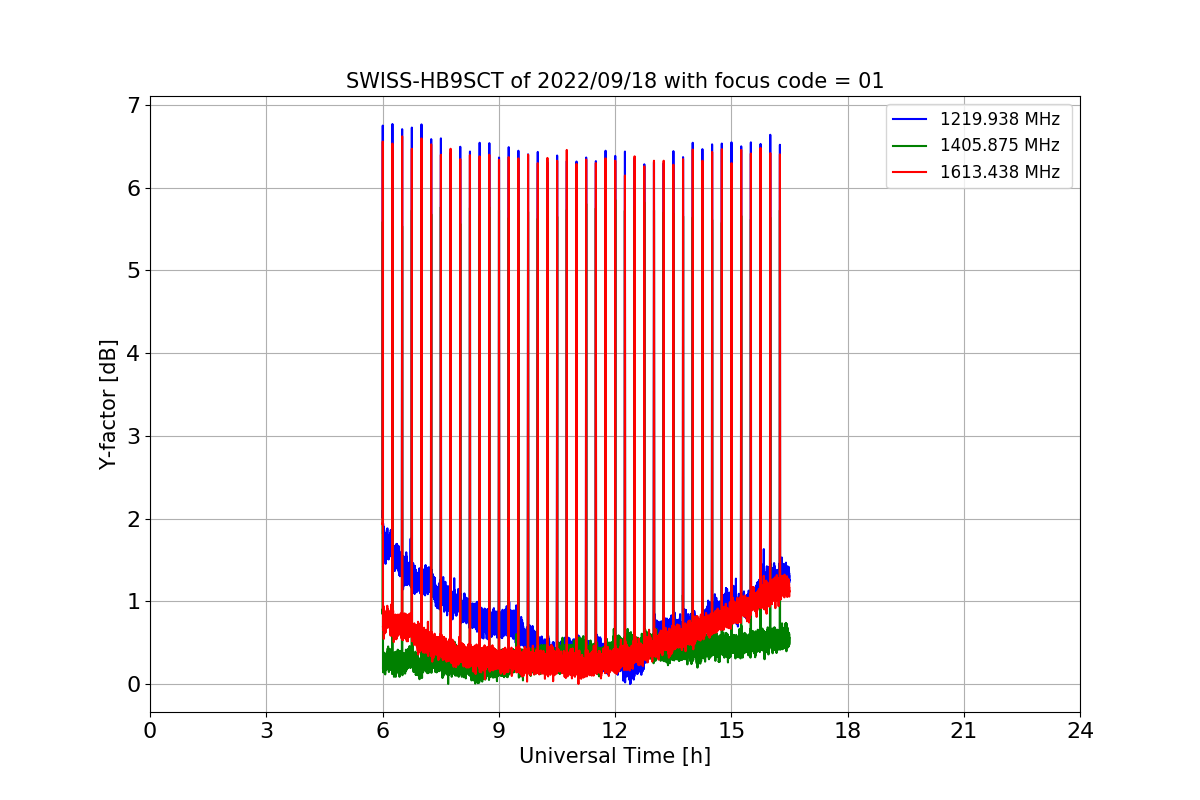Click x-axis tick label "18"

pyautogui.click(x=848, y=731)
